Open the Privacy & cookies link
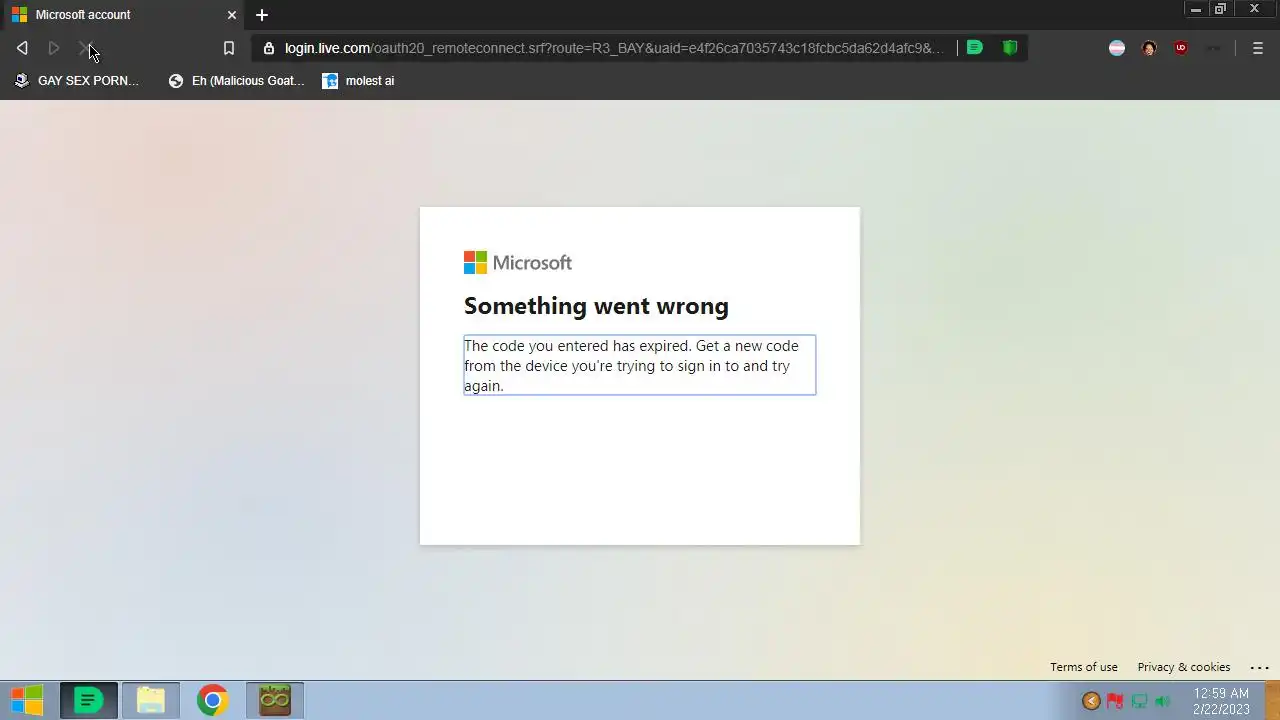 1184,667
